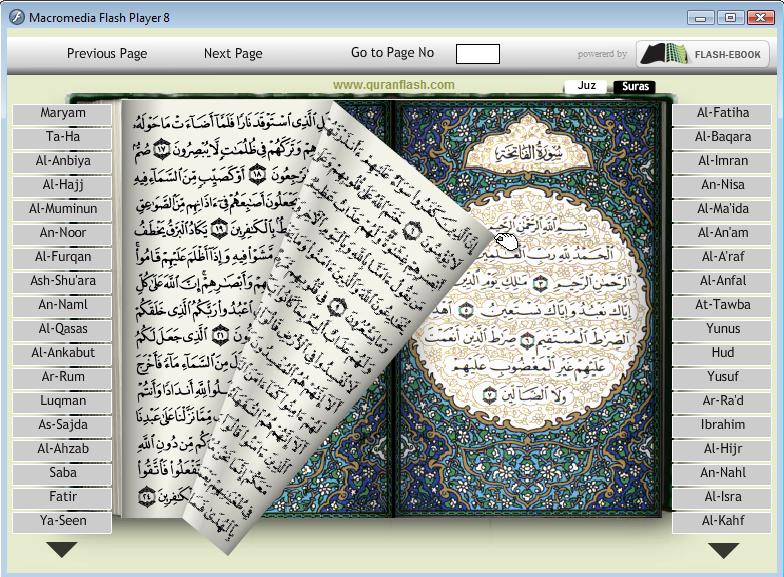Screen dimensions: 784x577
Task: Open sura Saba
Action: point(62,474)
